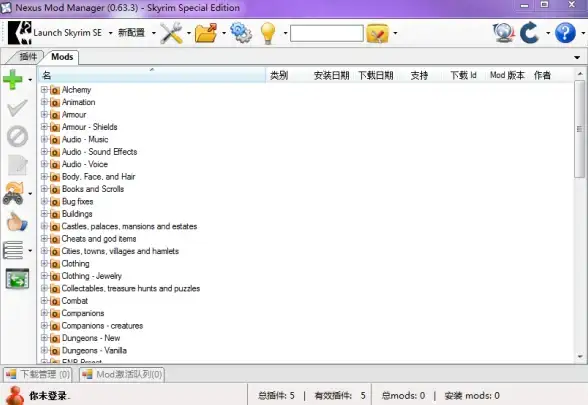Viewport: 588px width, 405px height.
Task: Click the 支持 column header
Action: click(x=419, y=75)
